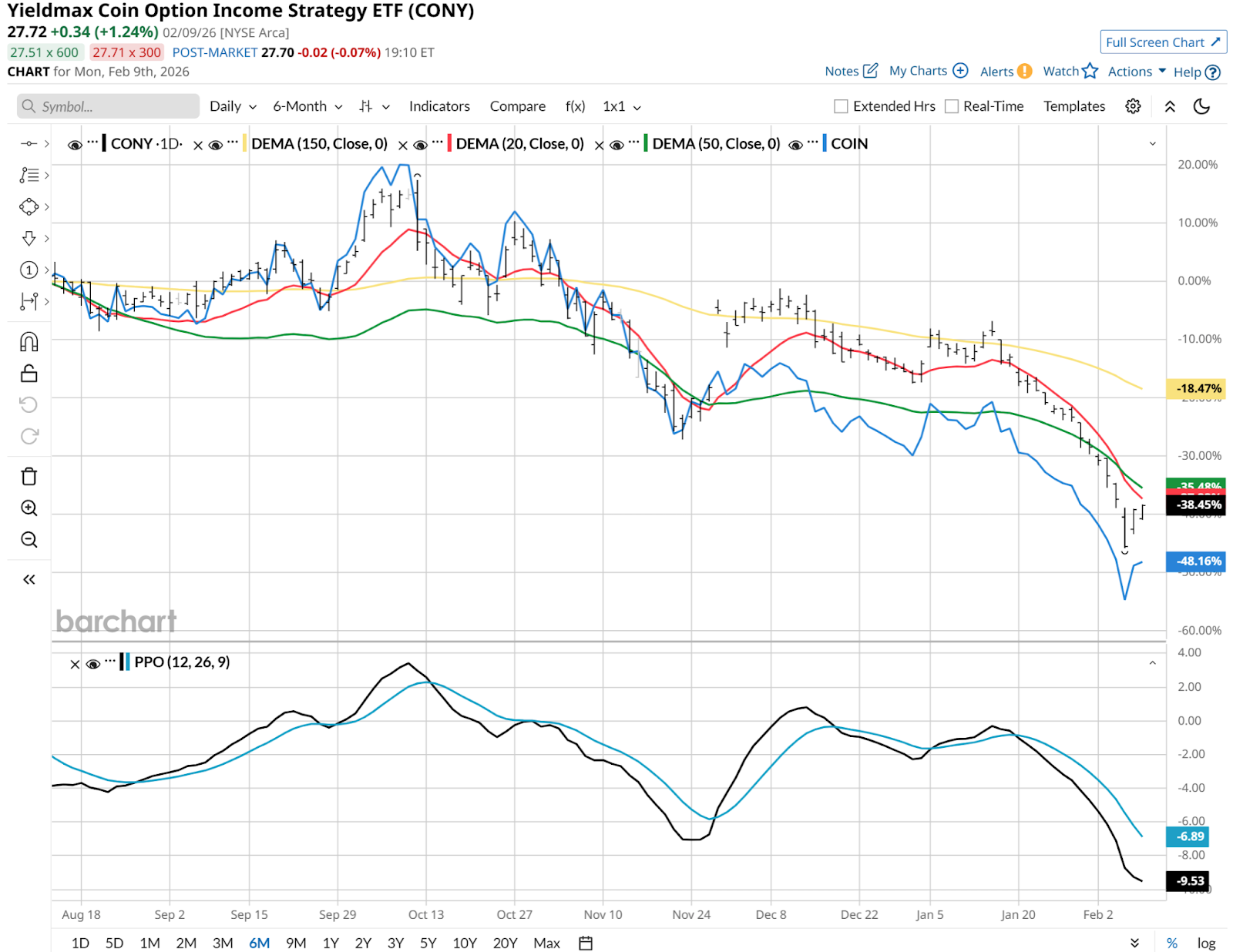This screenshot has height=952, width=1233.
Task: Enable the Extended Hrs checkbox
Action: click(842, 106)
